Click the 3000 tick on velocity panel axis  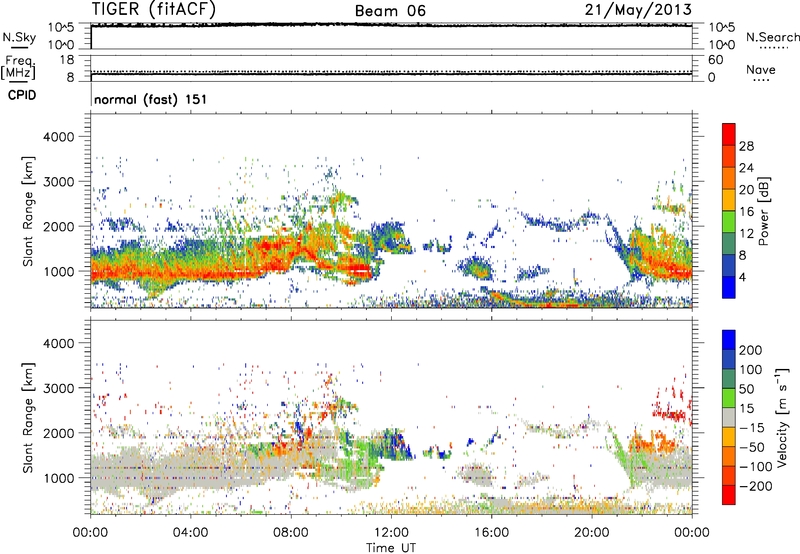(x=58, y=388)
